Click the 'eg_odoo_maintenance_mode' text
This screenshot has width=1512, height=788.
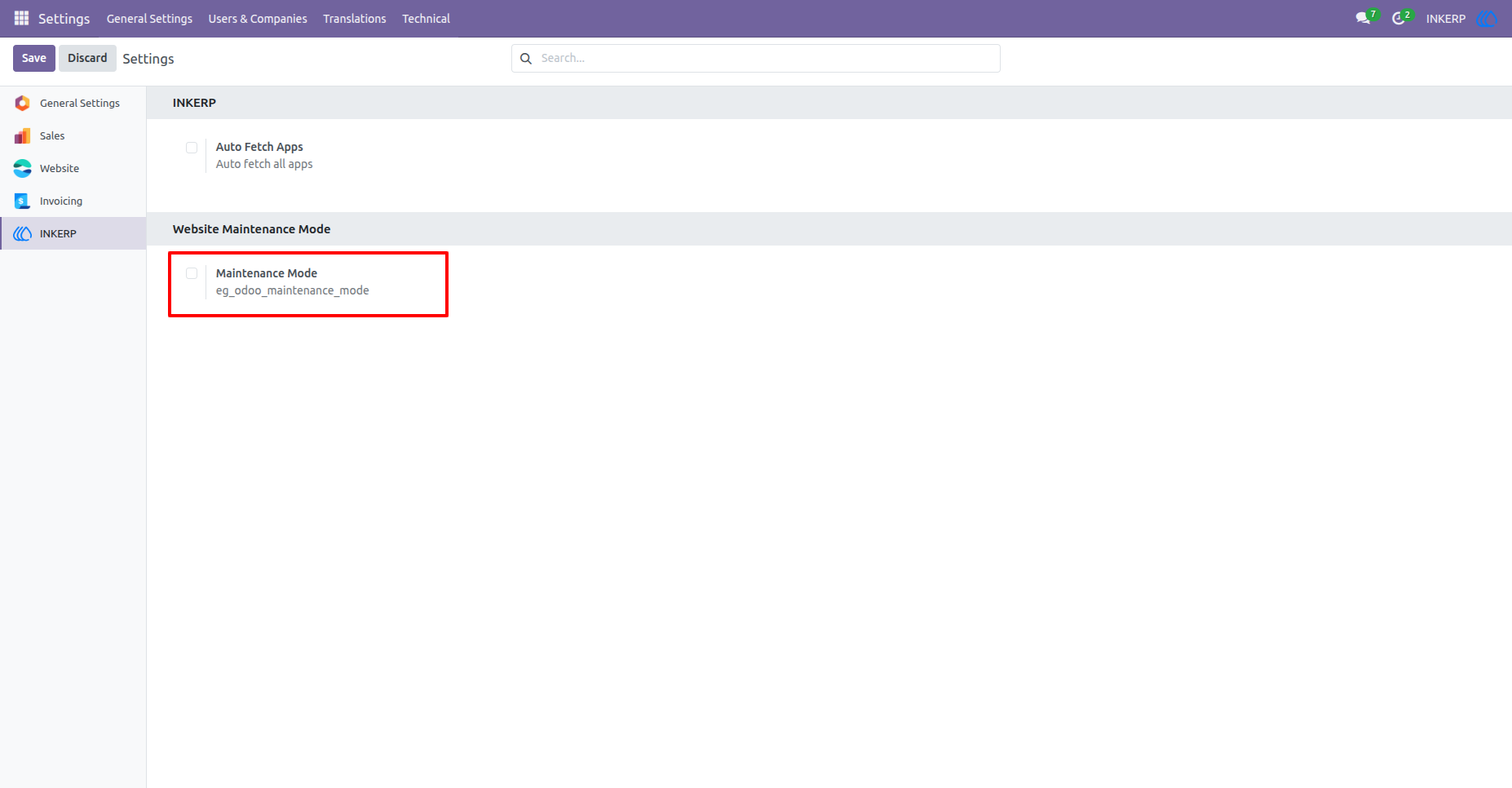coord(293,290)
